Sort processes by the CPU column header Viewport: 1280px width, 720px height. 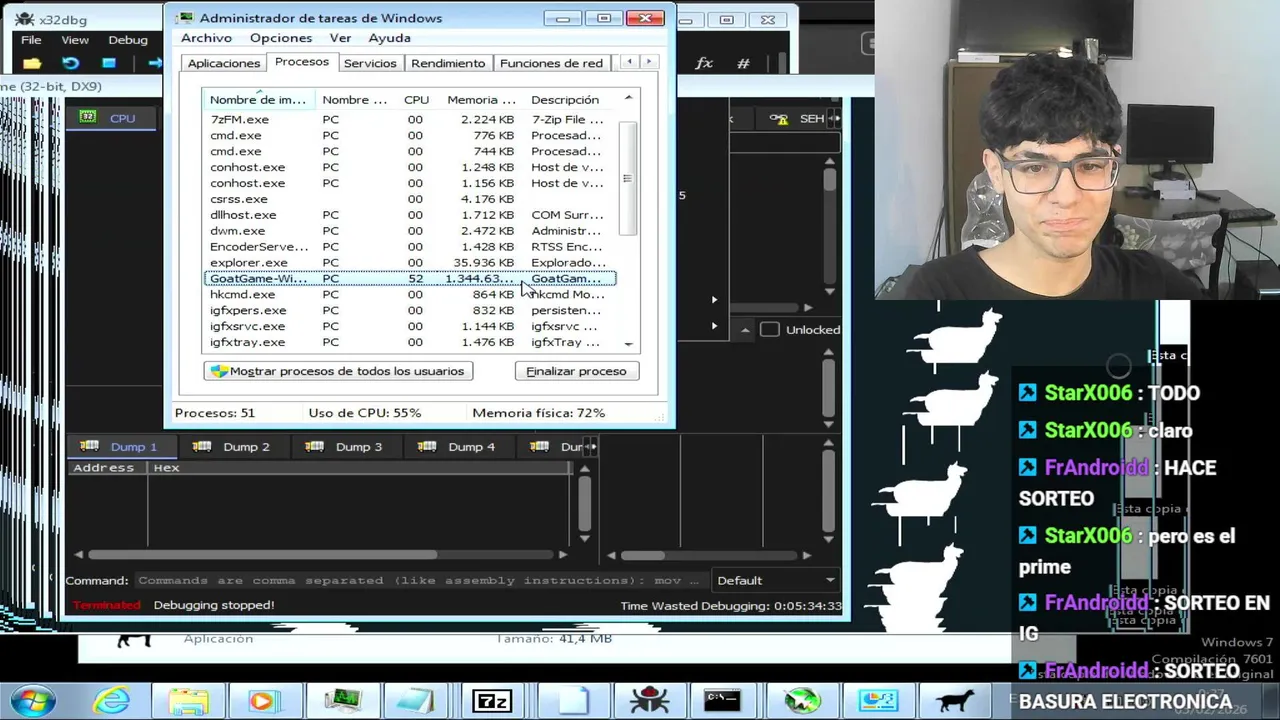click(x=416, y=100)
